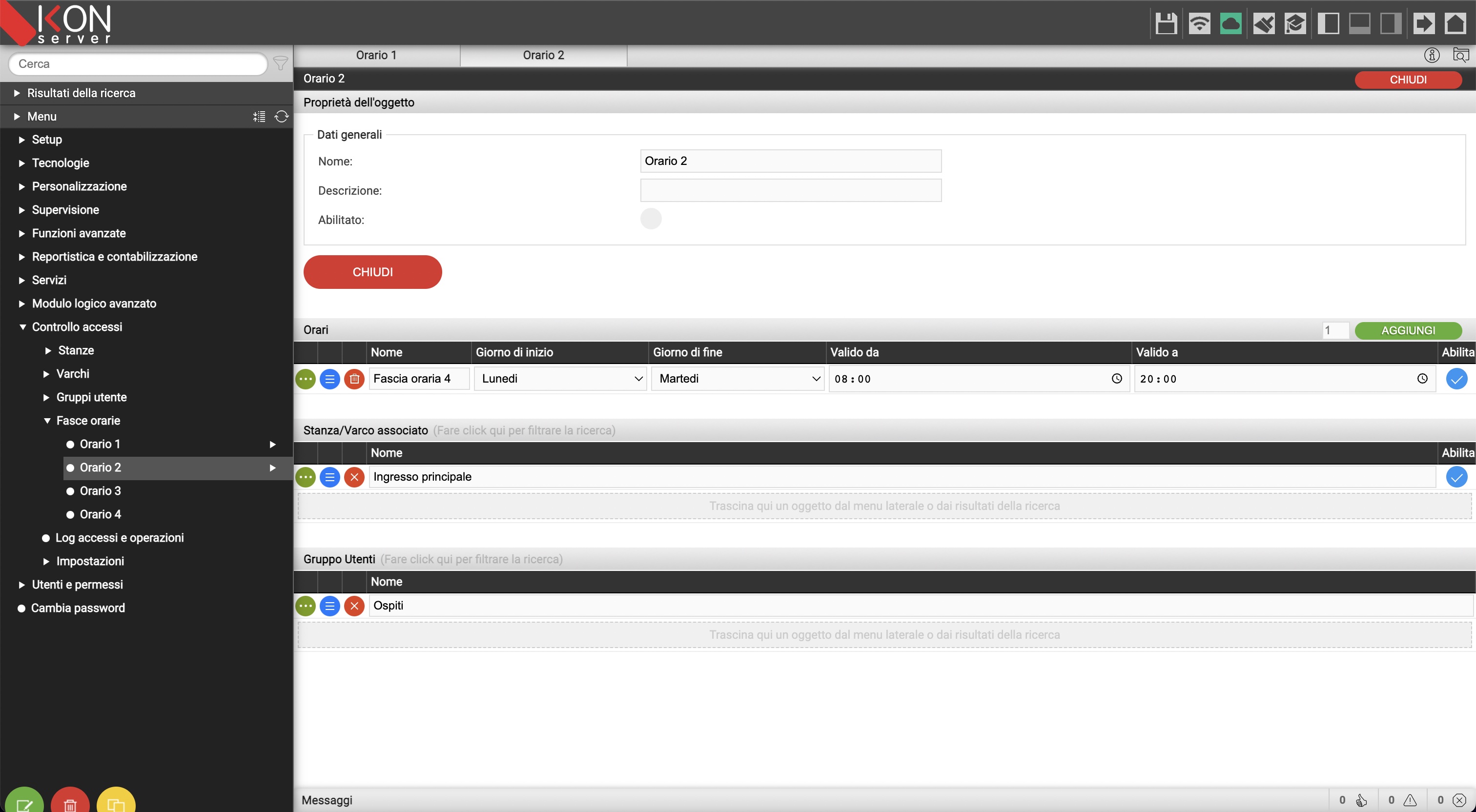Click the error circle-X messages icon
This screenshot has height=812, width=1476.
click(1459, 801)
